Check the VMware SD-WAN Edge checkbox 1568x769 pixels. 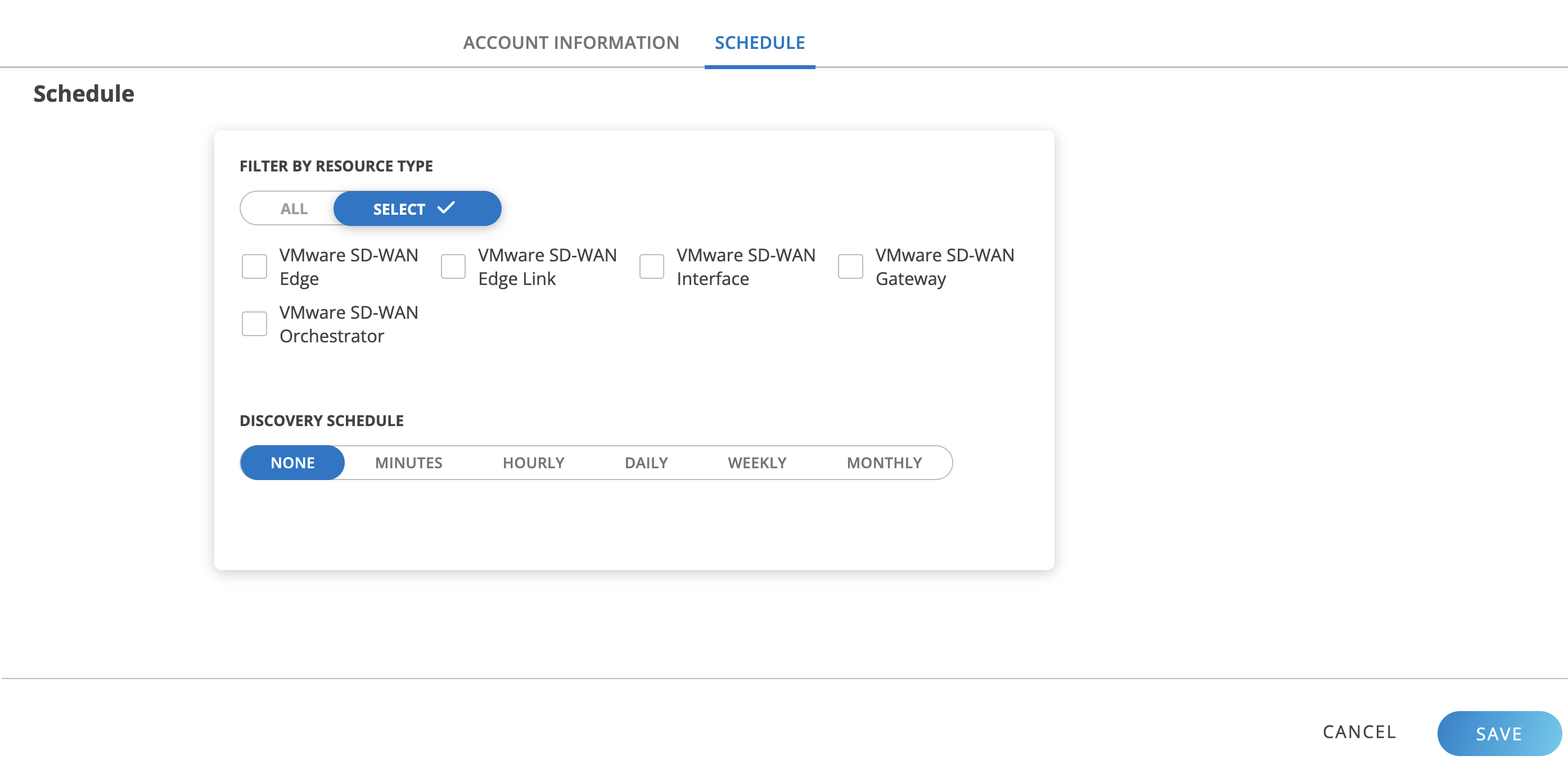(254, 266)
